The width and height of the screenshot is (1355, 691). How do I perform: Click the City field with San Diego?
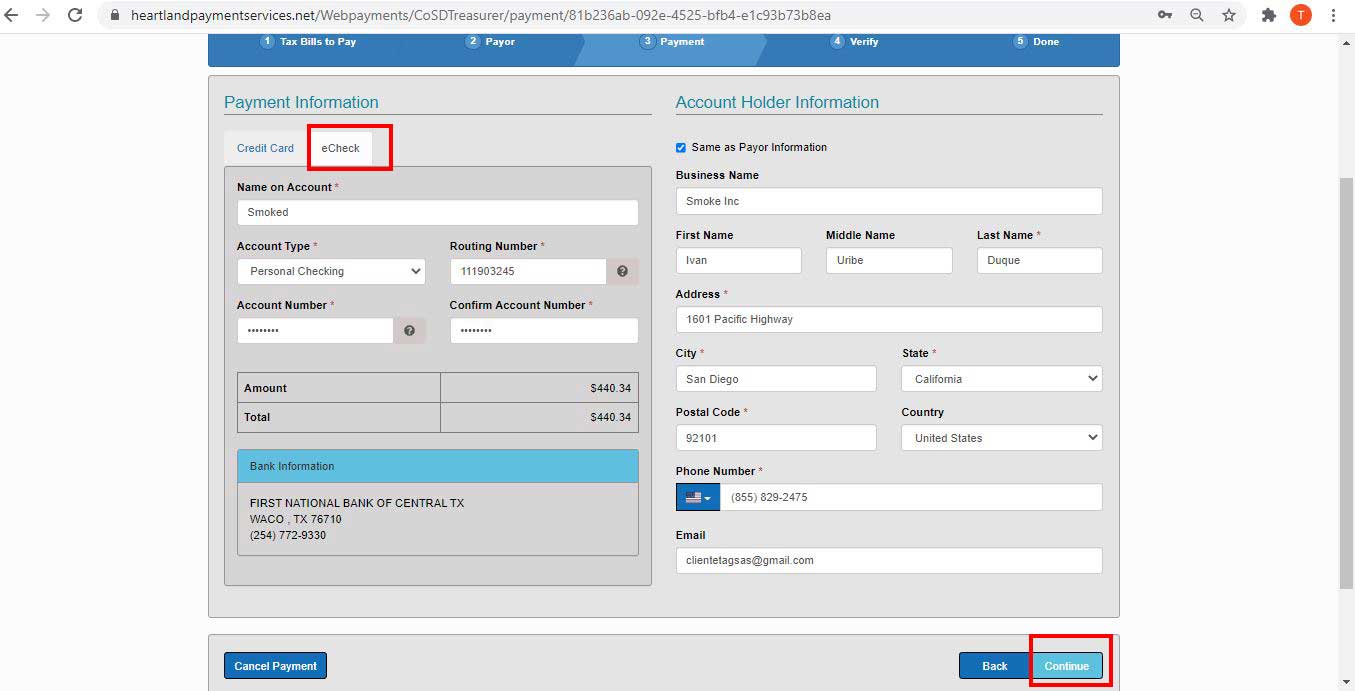[x=776, y=379]
